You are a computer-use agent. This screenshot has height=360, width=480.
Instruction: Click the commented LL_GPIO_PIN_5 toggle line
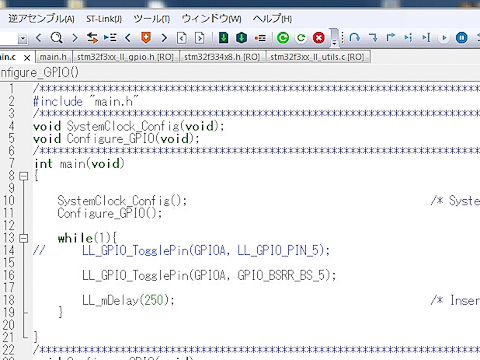(181, 251)
